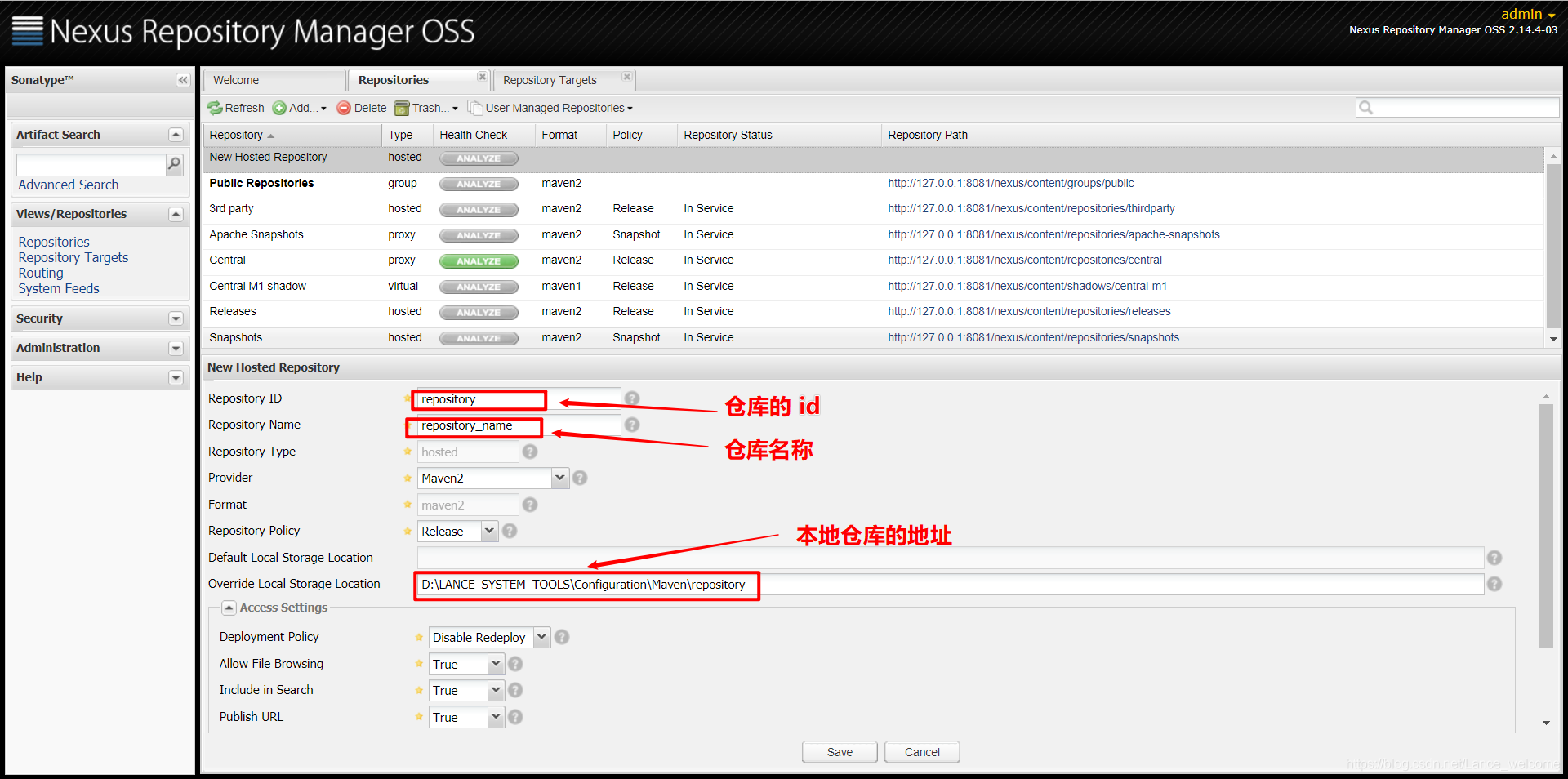Open Repositories link in sidebar
This screenshot has width=1568, height=779.
tap(54, 242)
